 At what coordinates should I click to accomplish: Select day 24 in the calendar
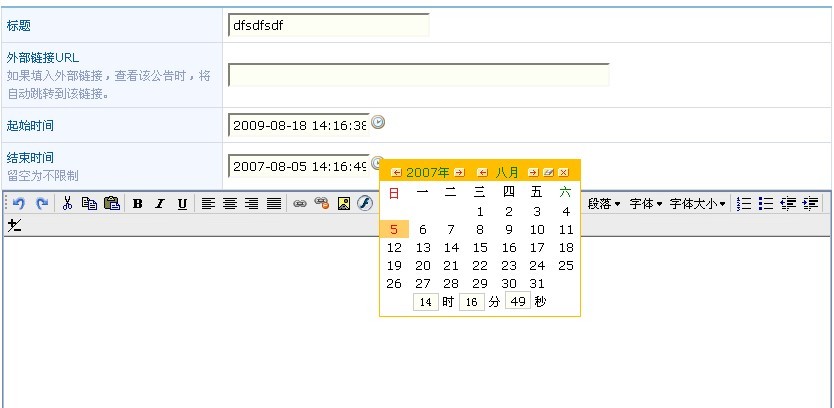537,265
